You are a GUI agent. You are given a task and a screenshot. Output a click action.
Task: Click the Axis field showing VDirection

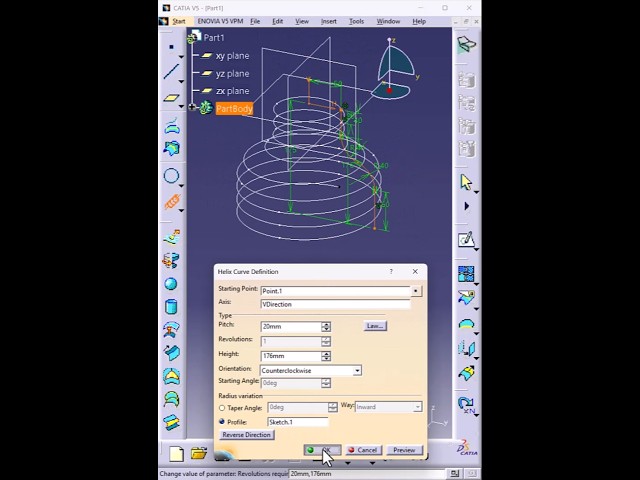tap(335, 304)
